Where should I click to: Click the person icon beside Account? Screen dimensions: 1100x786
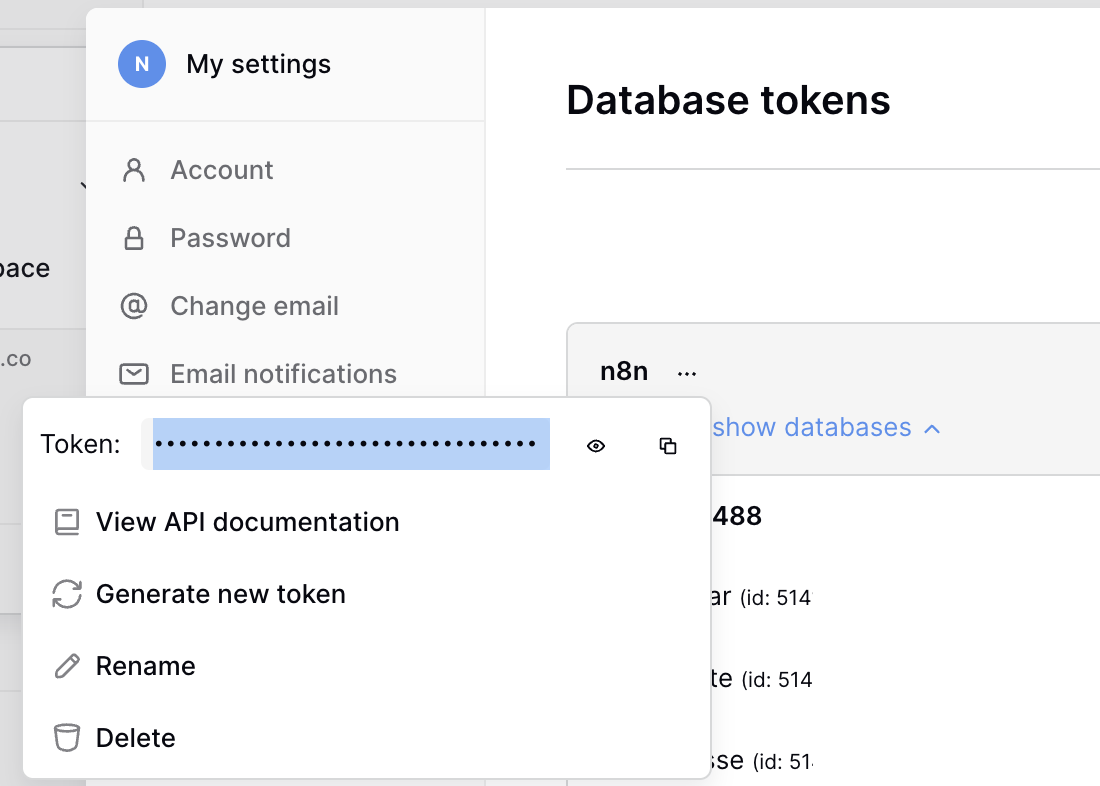point(134,170)
